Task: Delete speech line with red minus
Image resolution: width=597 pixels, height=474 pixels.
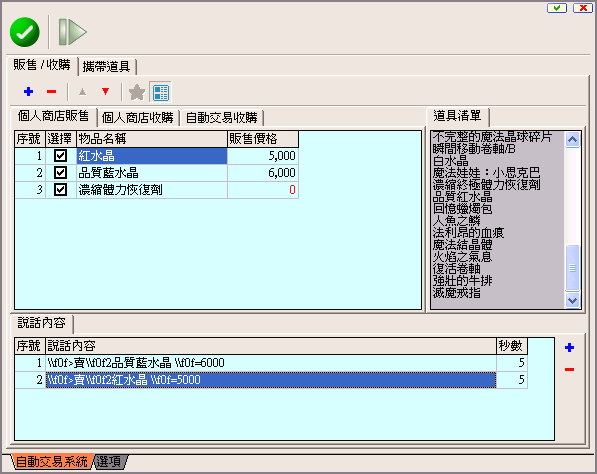Action: point(570,369)
